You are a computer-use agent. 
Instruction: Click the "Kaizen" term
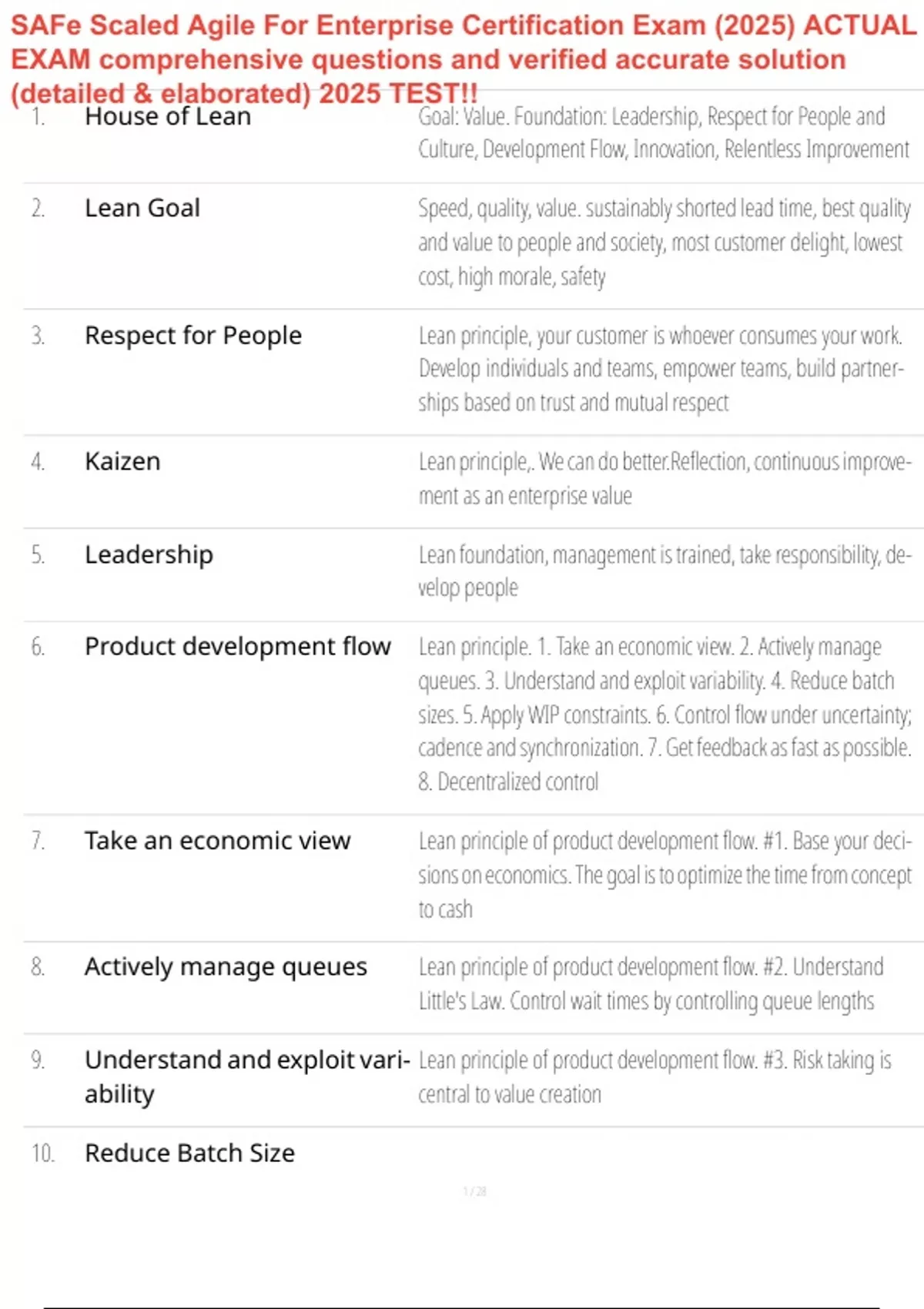pyautogui.click(x=122, y=461)
